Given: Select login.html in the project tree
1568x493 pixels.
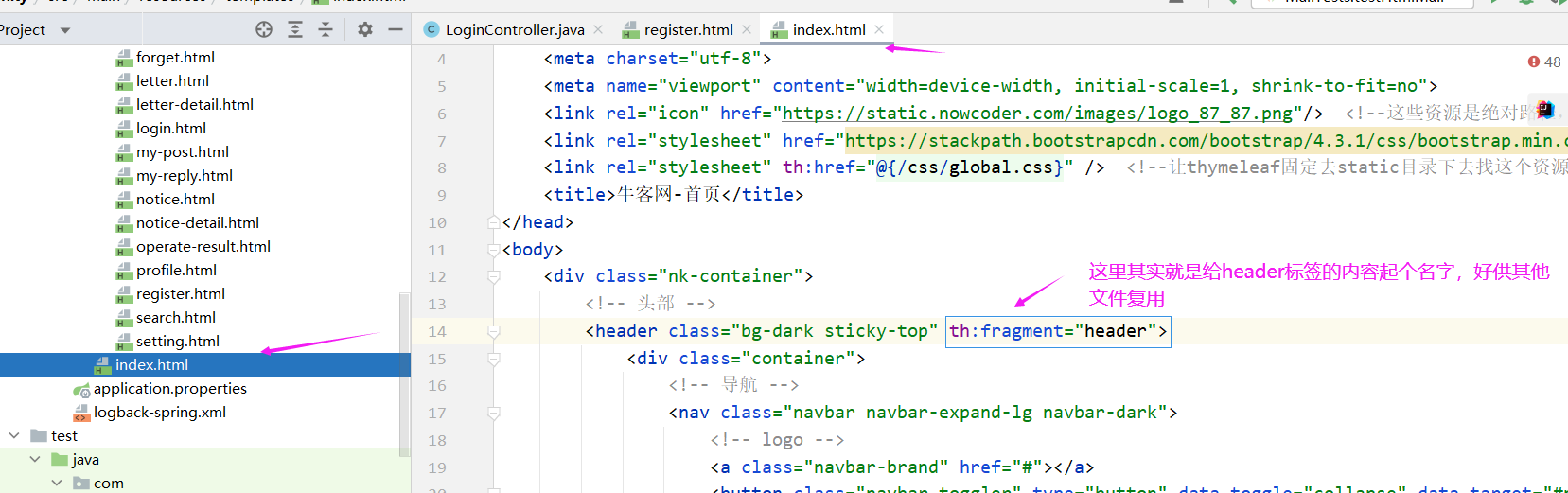Looking at the screenshot, I should [171, 129].
